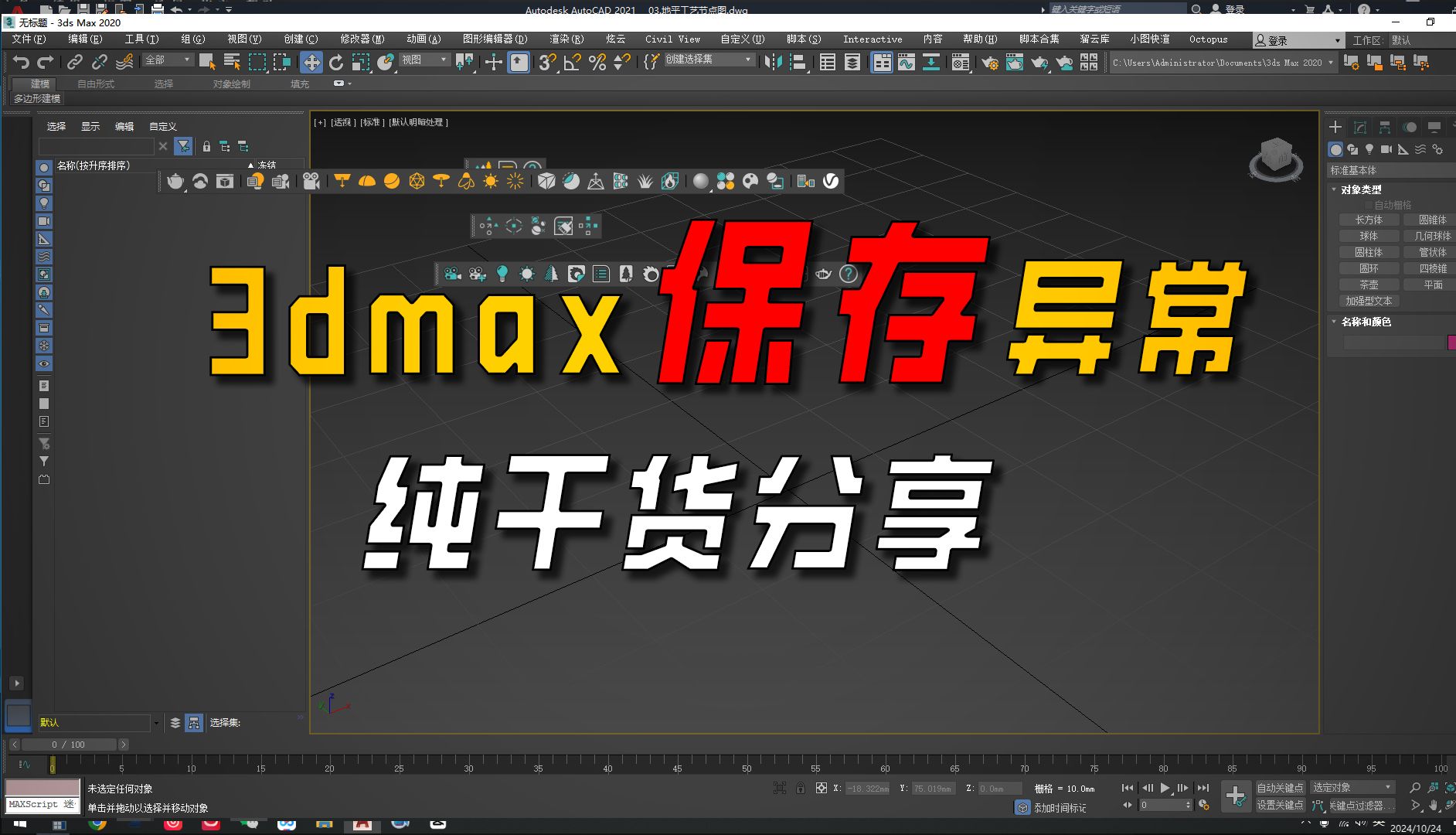
Task: Switch to the 自由形式 ribbon tab
Action: coord(94,83)
